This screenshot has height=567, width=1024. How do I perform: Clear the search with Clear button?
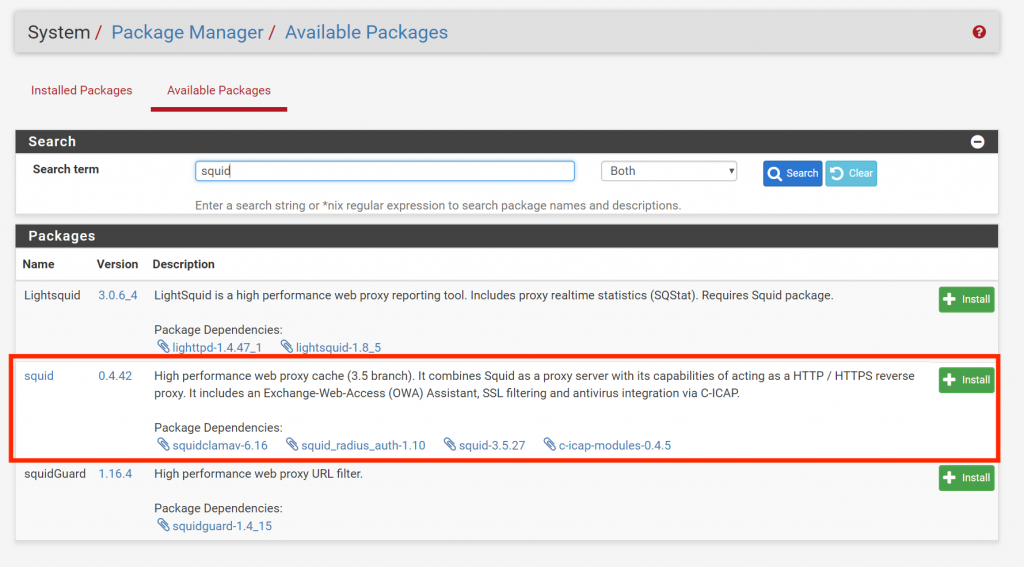(x=851, y=173)
